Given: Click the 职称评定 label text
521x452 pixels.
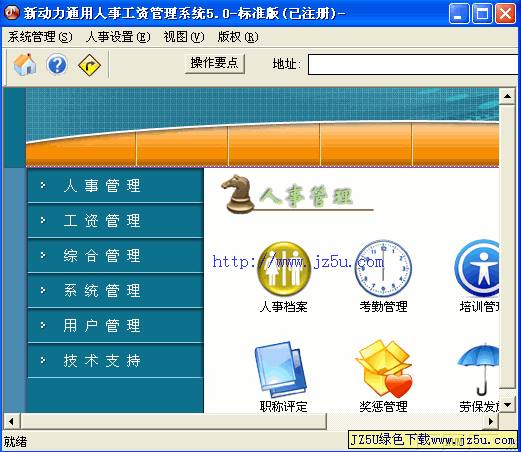Looking at the screenshot, I should (x=284, y=406).
